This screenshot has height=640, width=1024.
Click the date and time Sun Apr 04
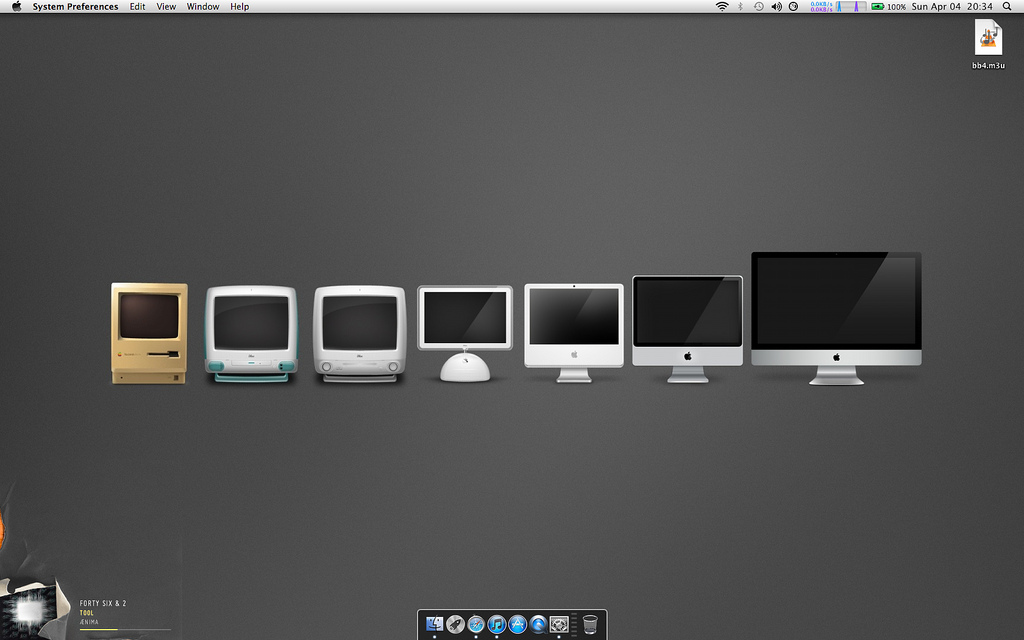[952, 7]
